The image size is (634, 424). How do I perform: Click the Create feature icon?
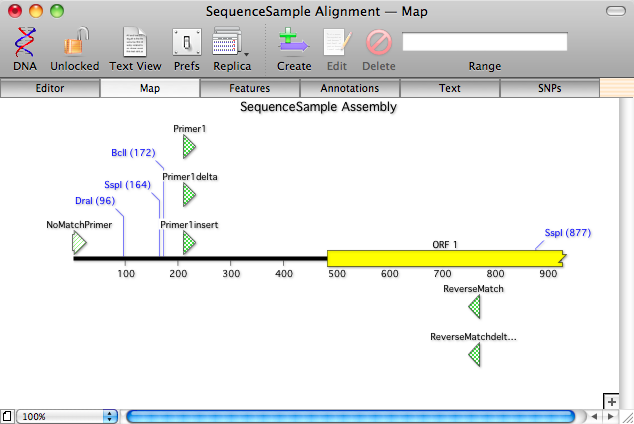coord(294,43)
